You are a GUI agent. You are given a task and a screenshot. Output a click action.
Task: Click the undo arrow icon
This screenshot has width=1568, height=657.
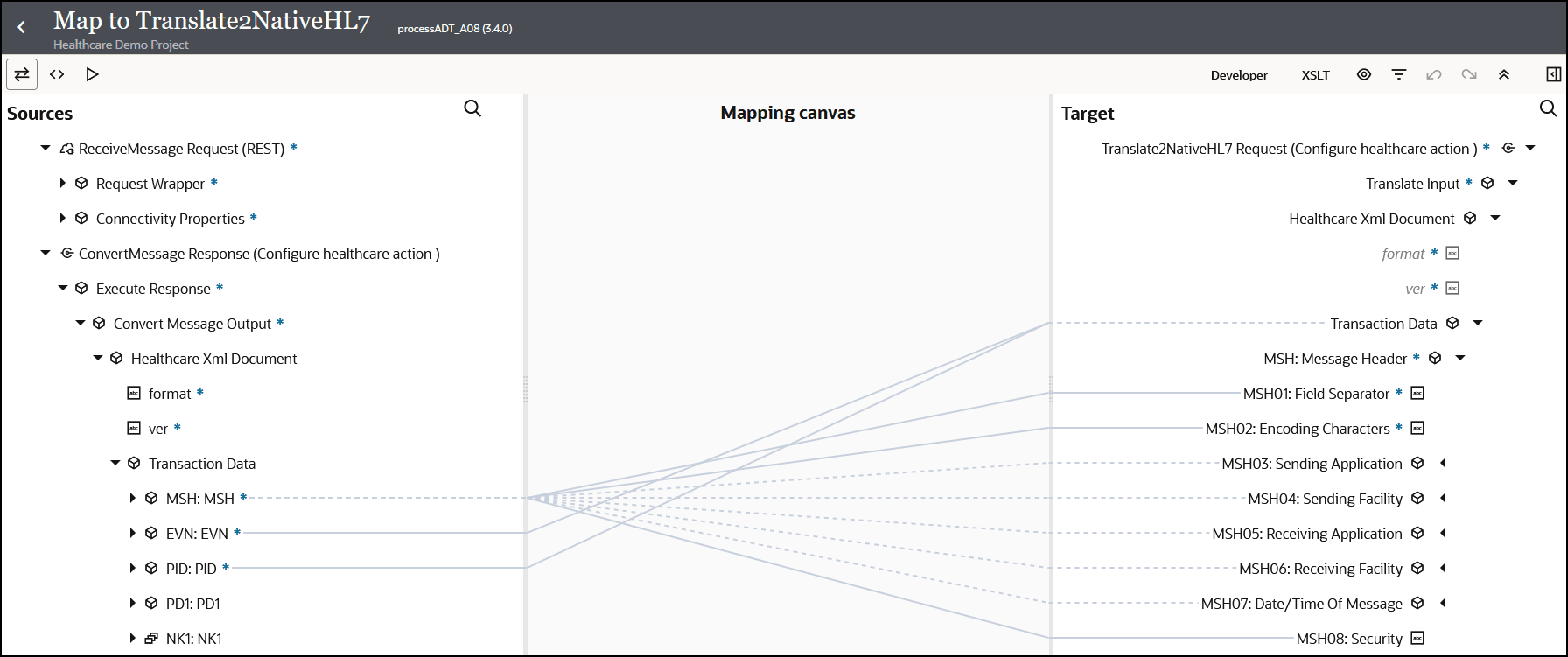(1434, 74)
